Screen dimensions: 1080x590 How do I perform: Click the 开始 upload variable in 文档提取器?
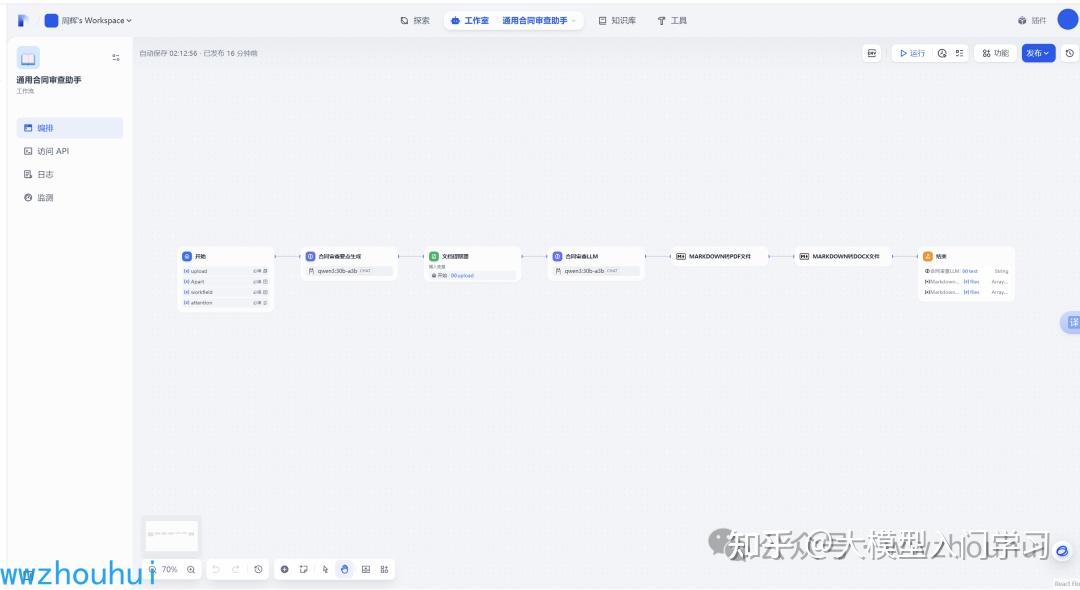(x=472, y=275)
